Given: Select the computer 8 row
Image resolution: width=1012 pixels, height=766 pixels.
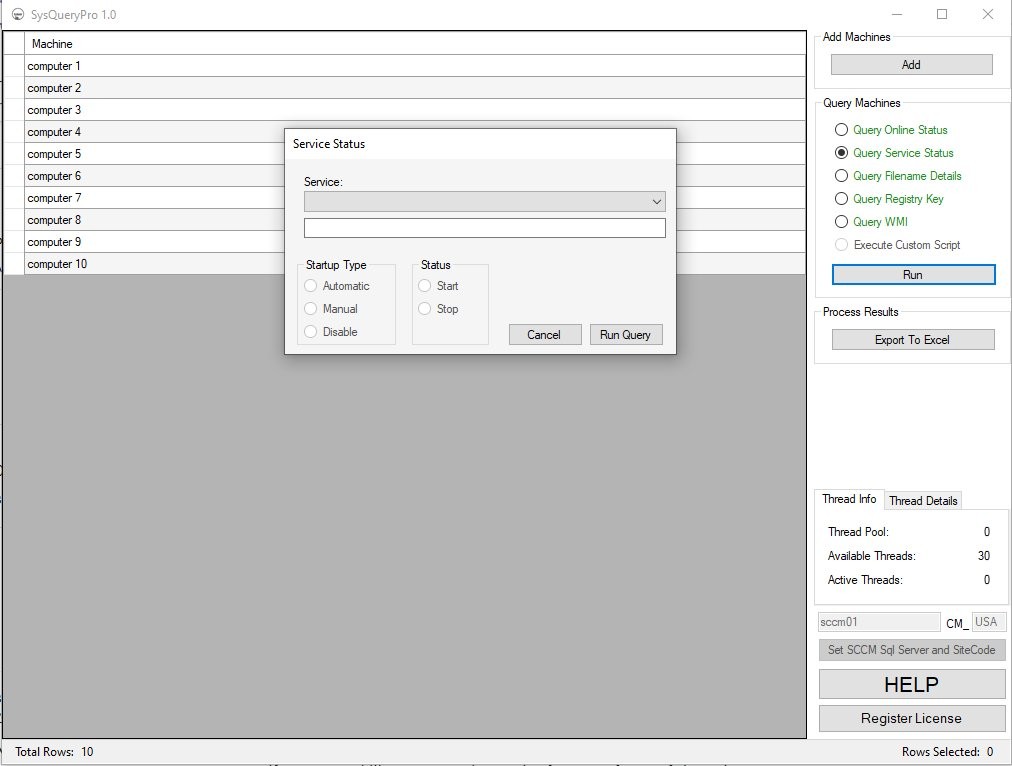Looking at the screenshot, I should pyautogui.click(x=155, y=219).
